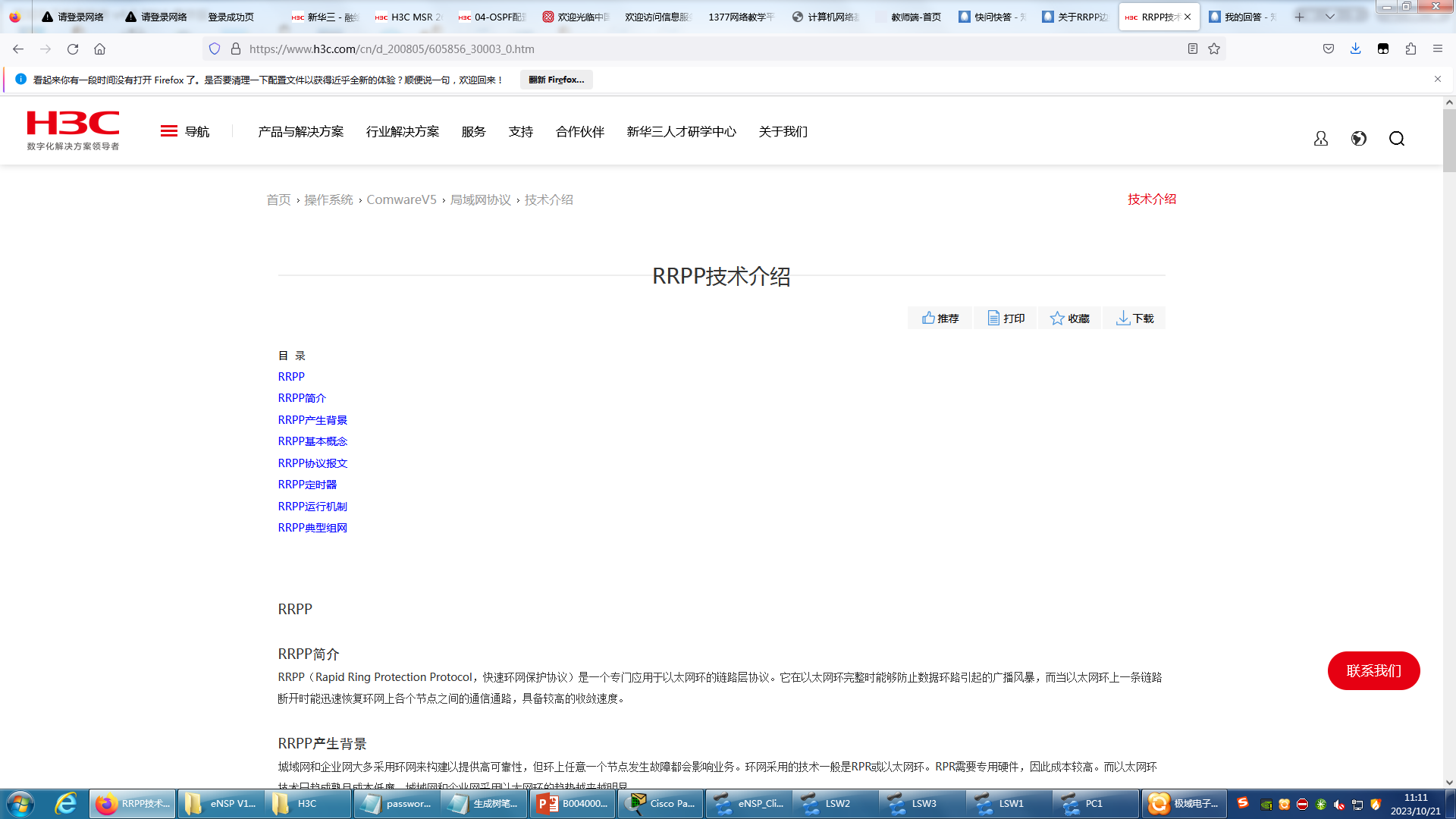Click the 下载 download button
This screenshot has height=819, width=1456.
[x=1134, y=318]
